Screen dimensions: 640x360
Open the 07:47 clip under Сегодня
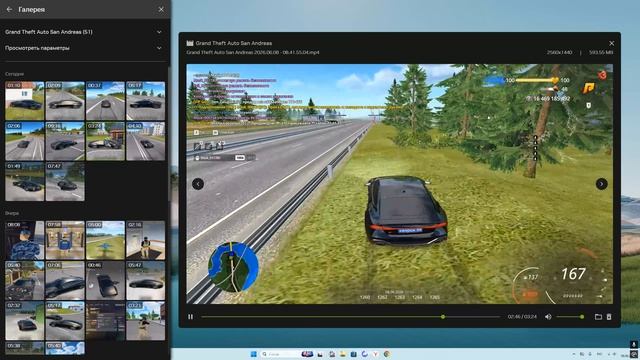click(65, 182)
